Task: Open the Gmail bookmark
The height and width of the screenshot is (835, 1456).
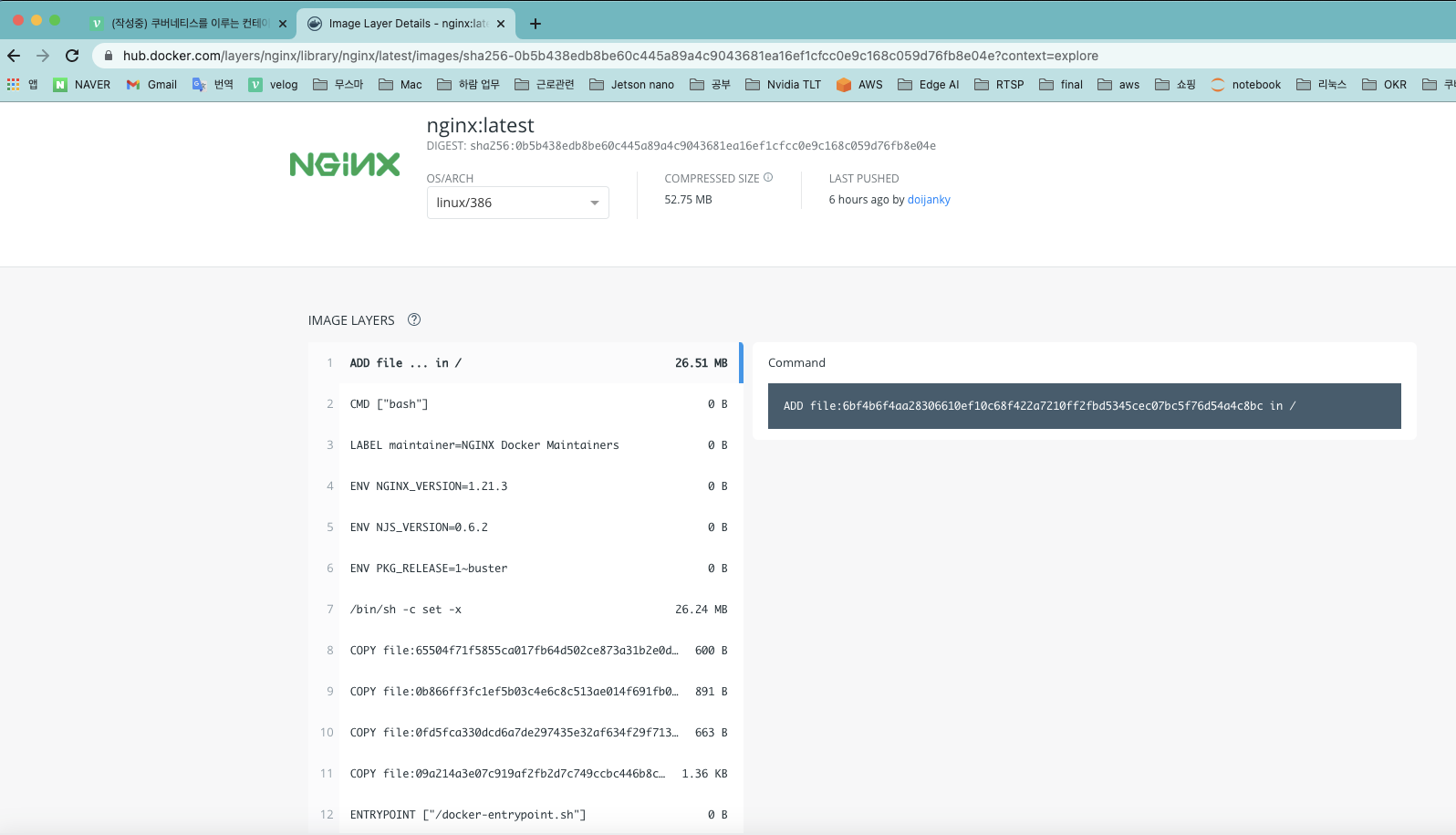Action: [151, 84]
